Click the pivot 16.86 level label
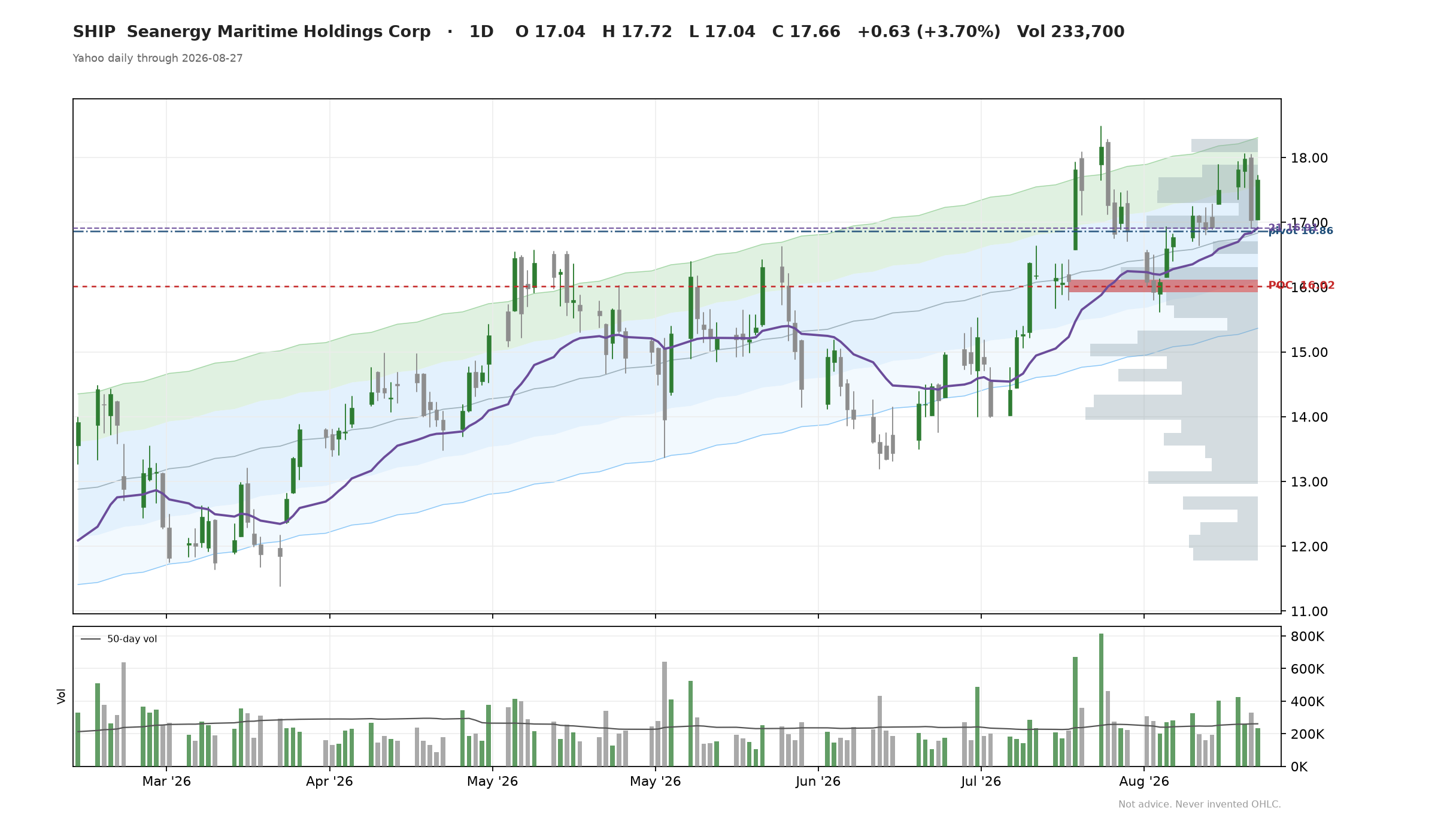1456x824 pixels. click(x=1301, y=231)
